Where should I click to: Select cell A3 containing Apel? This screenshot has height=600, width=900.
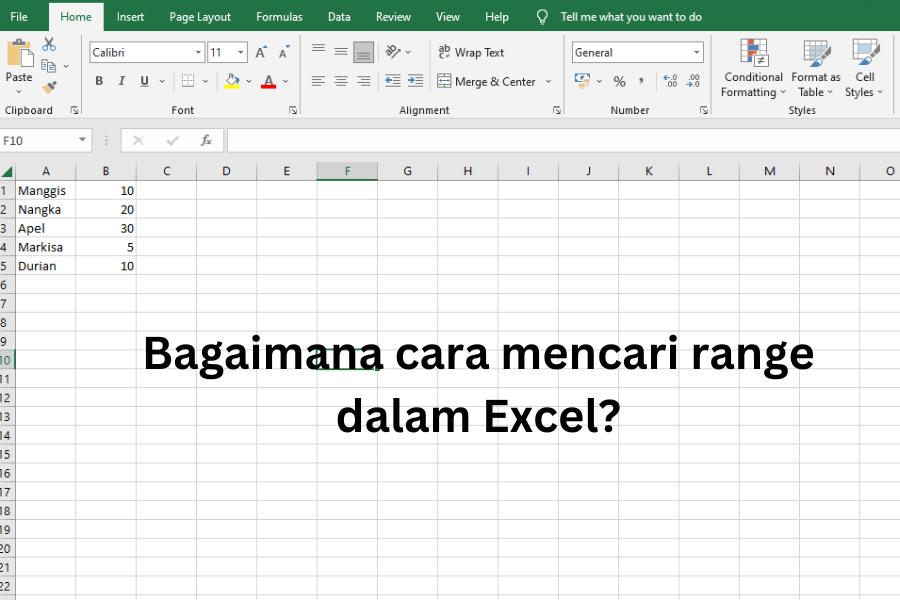[x=45, y=228]
